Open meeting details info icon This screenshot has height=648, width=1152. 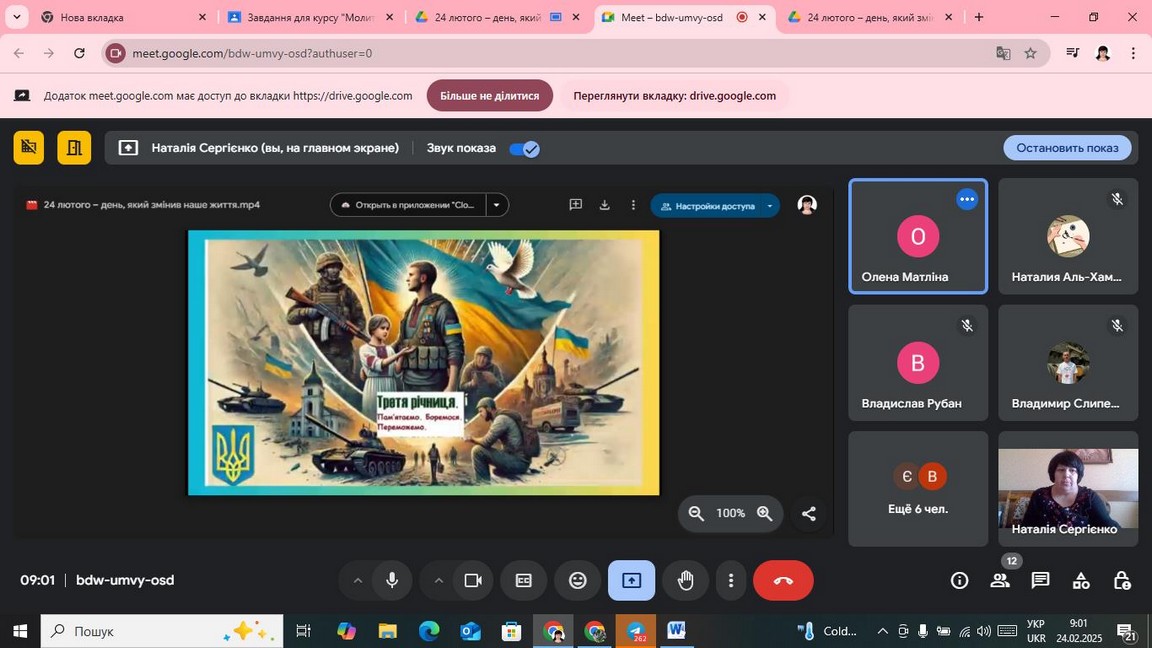(960, 580)
